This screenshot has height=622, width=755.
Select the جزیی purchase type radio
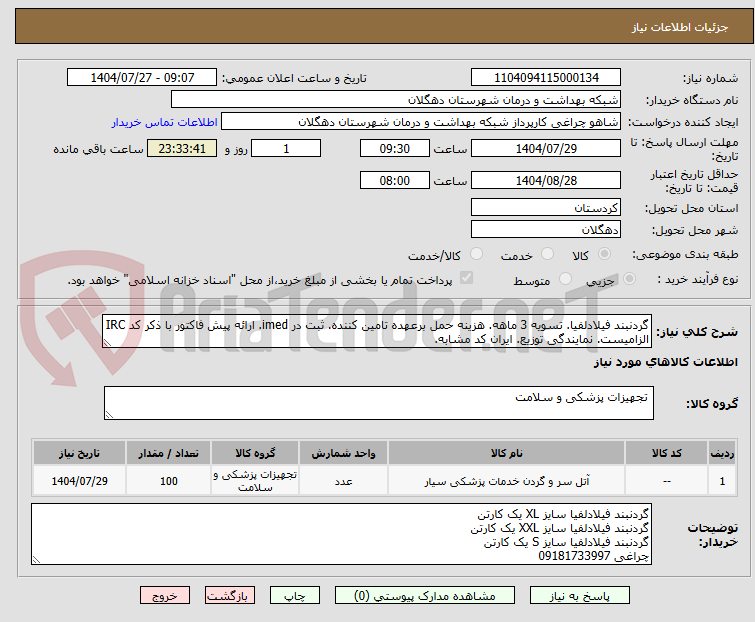click(629, 279)
